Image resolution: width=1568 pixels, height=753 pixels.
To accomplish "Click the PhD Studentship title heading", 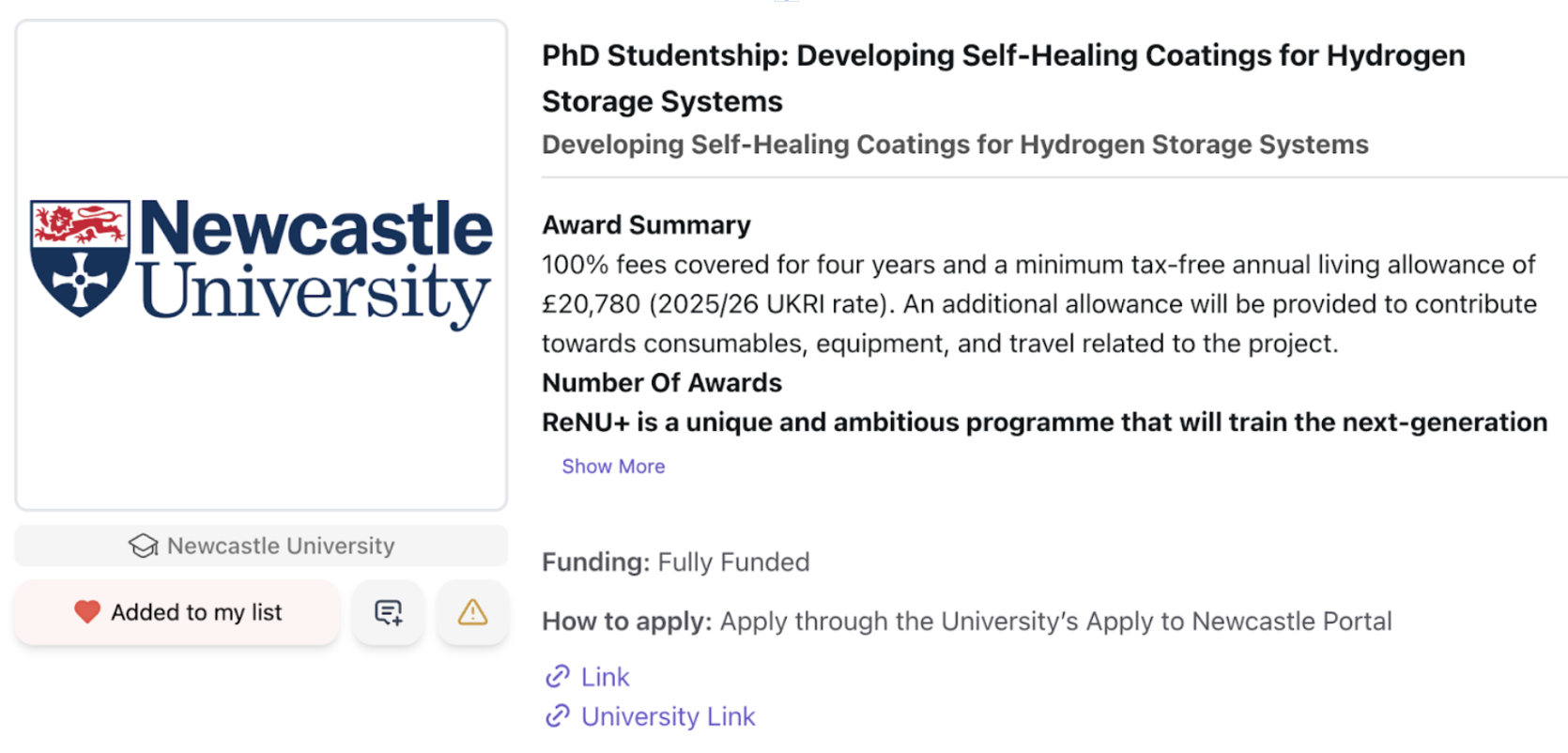I will coord(1003,78).
